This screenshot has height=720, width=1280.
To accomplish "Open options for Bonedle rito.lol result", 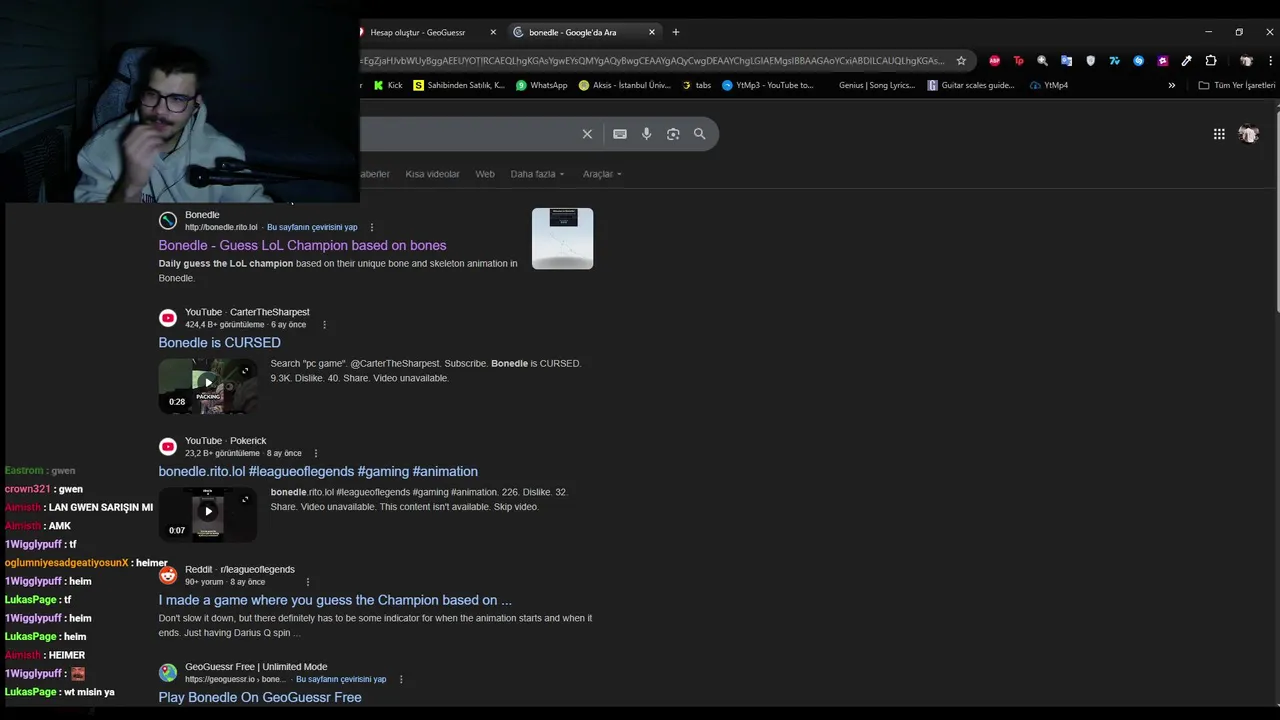I will (372, 227).
